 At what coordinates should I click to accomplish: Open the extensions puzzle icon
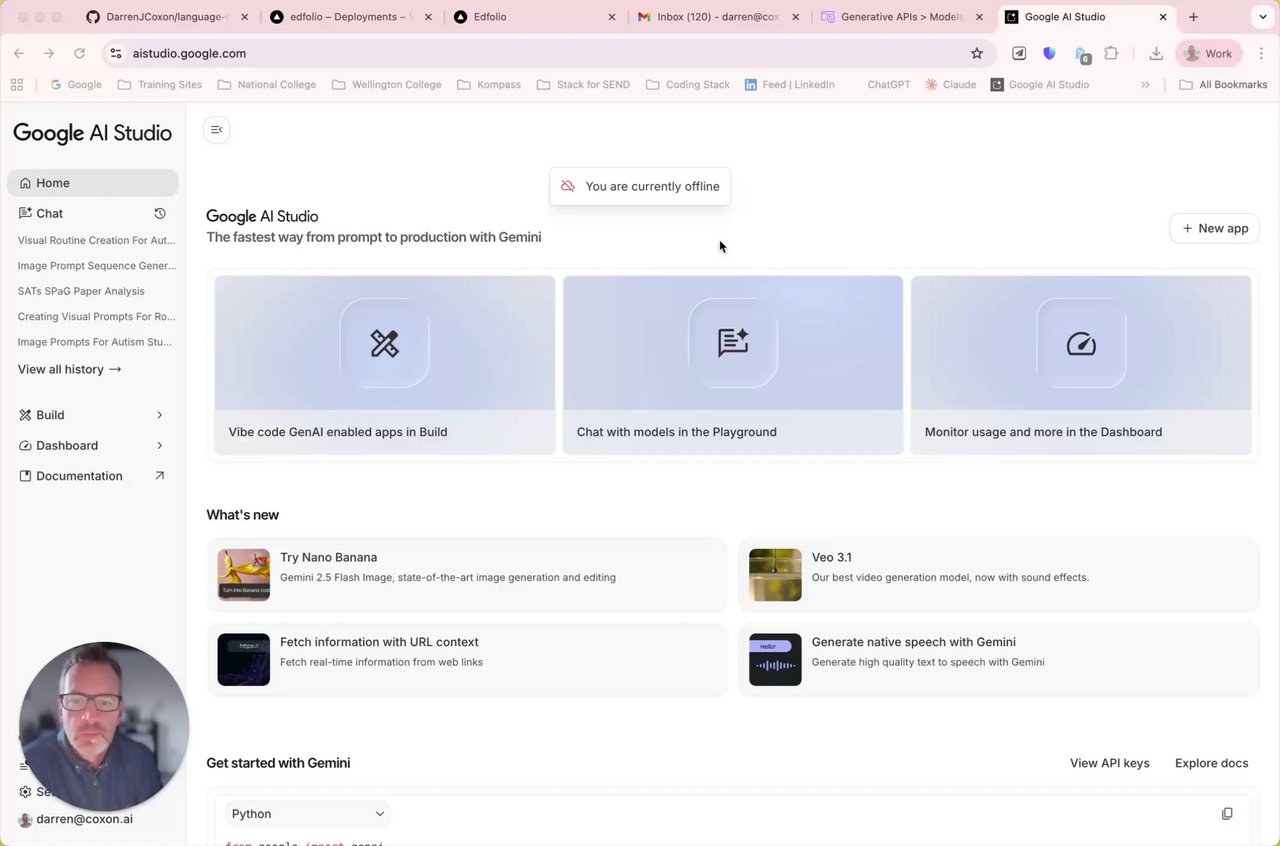1111,53
